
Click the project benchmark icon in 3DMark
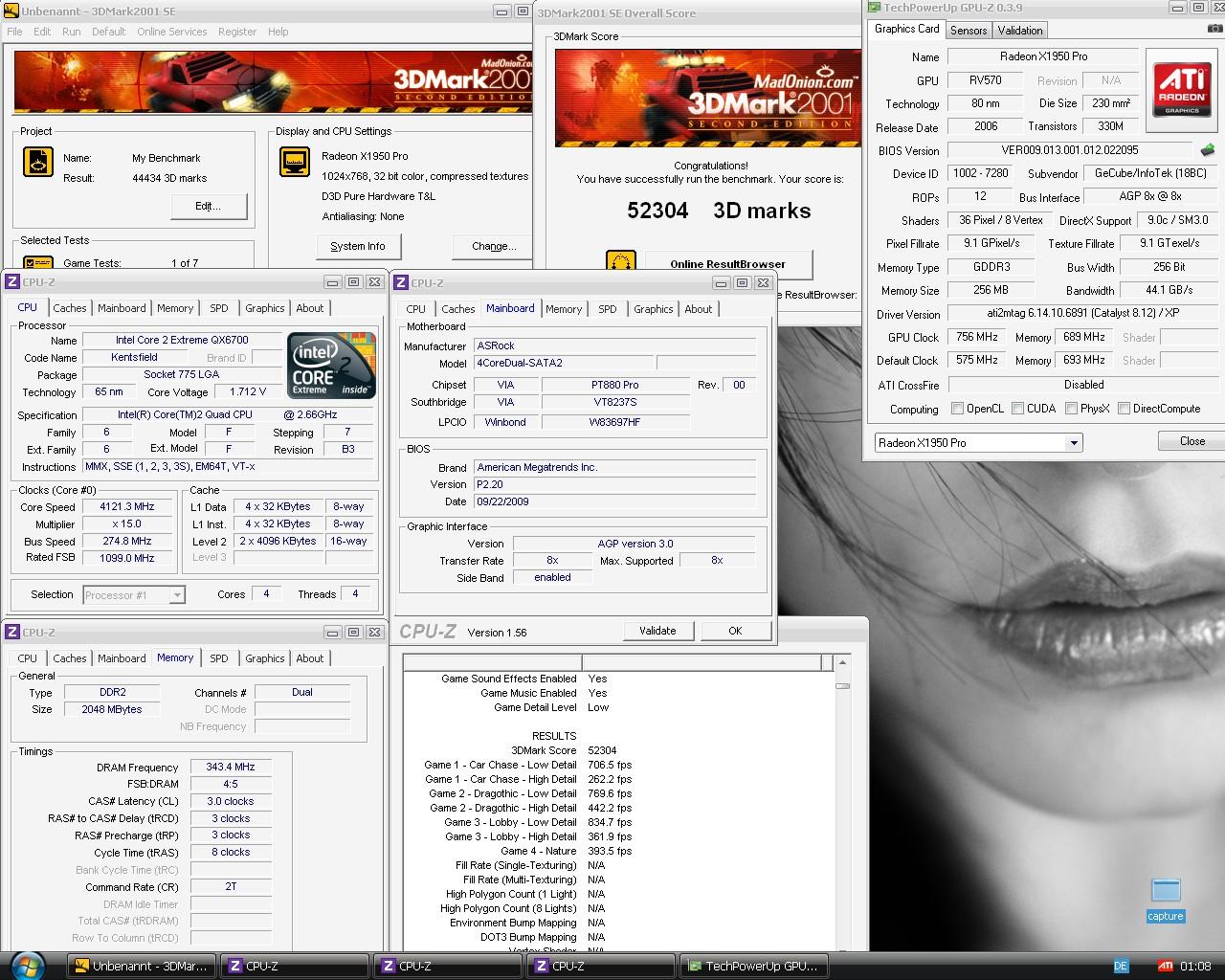[38, 162]
